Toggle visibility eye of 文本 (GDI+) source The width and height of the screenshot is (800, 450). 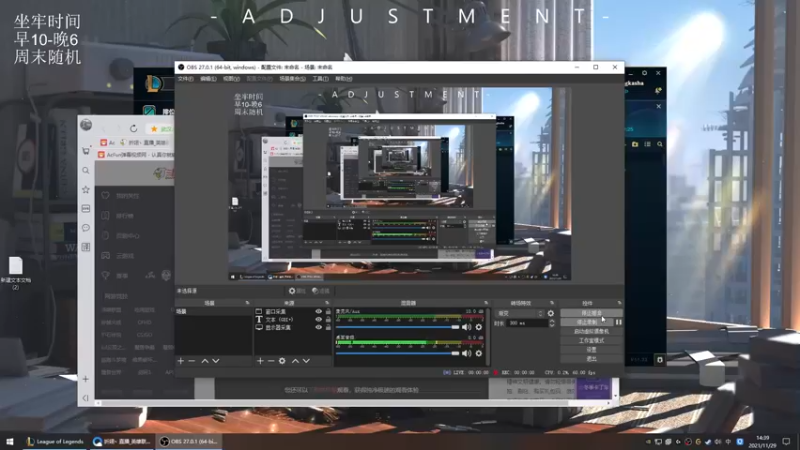click(318, 319)
